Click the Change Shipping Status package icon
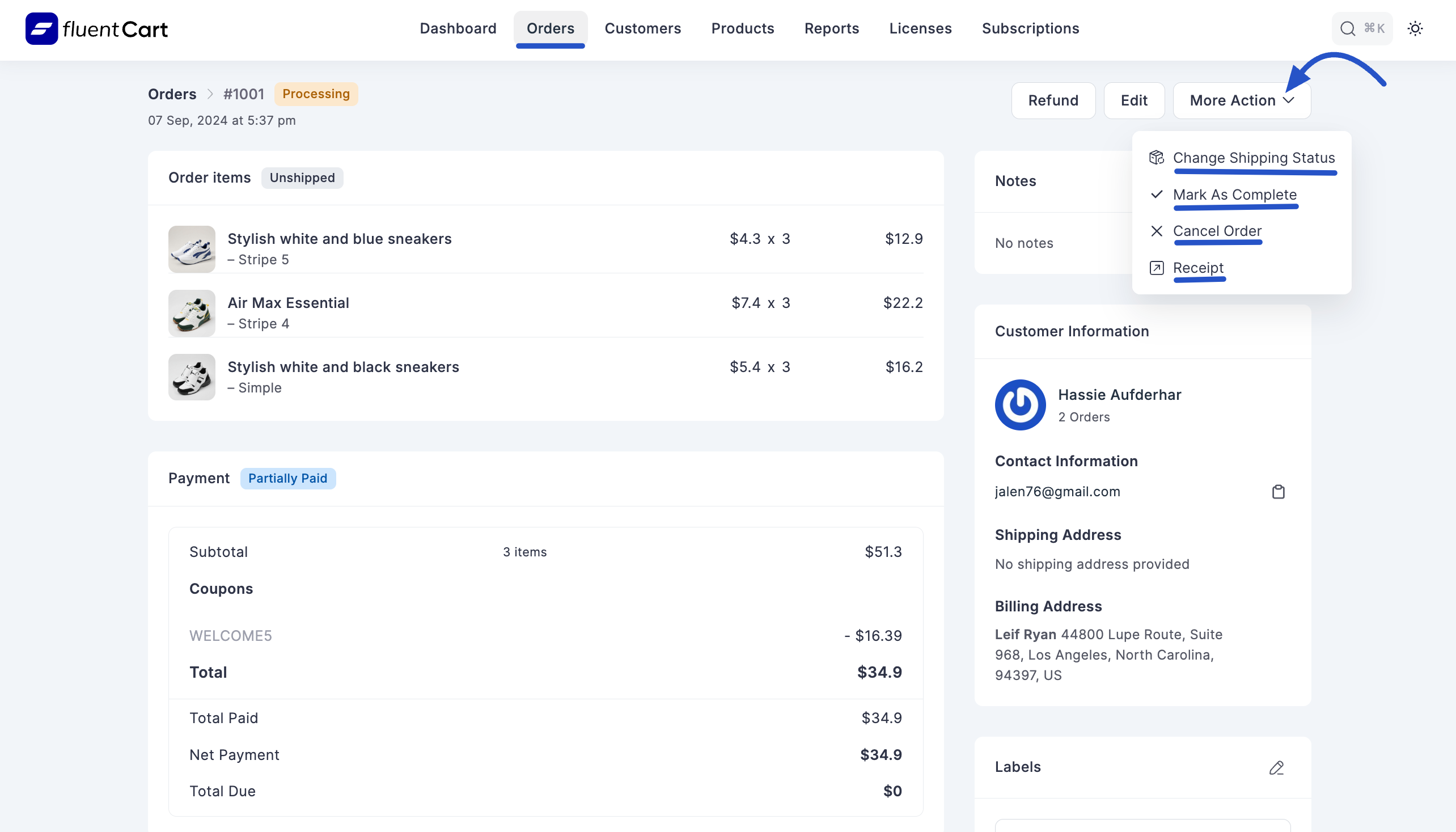The width and height of the screenshot is (1456, 832). pos(1156,158)
